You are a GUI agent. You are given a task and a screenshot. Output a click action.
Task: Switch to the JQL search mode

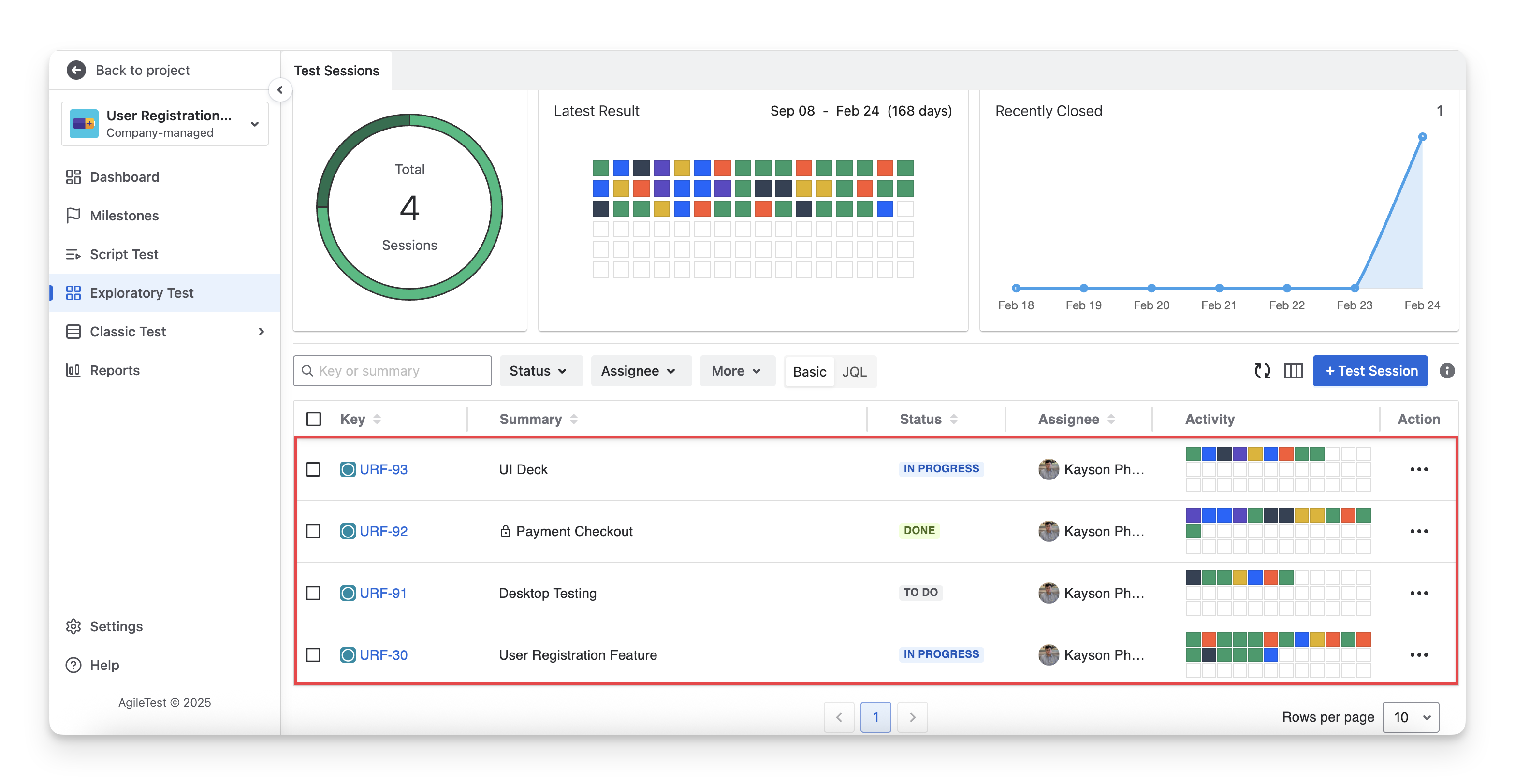point(854,372)
